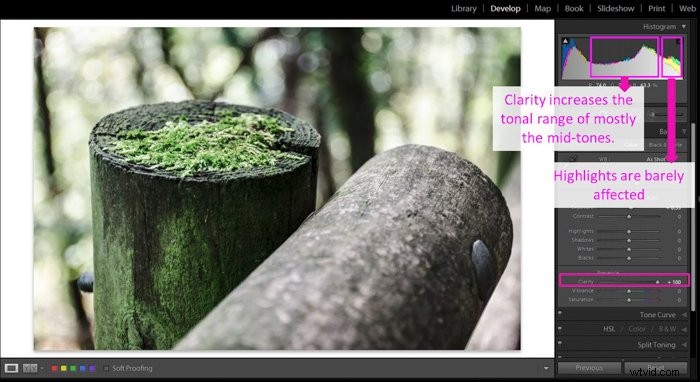Select the Clarity value +100 field

[x=674, y=282]
